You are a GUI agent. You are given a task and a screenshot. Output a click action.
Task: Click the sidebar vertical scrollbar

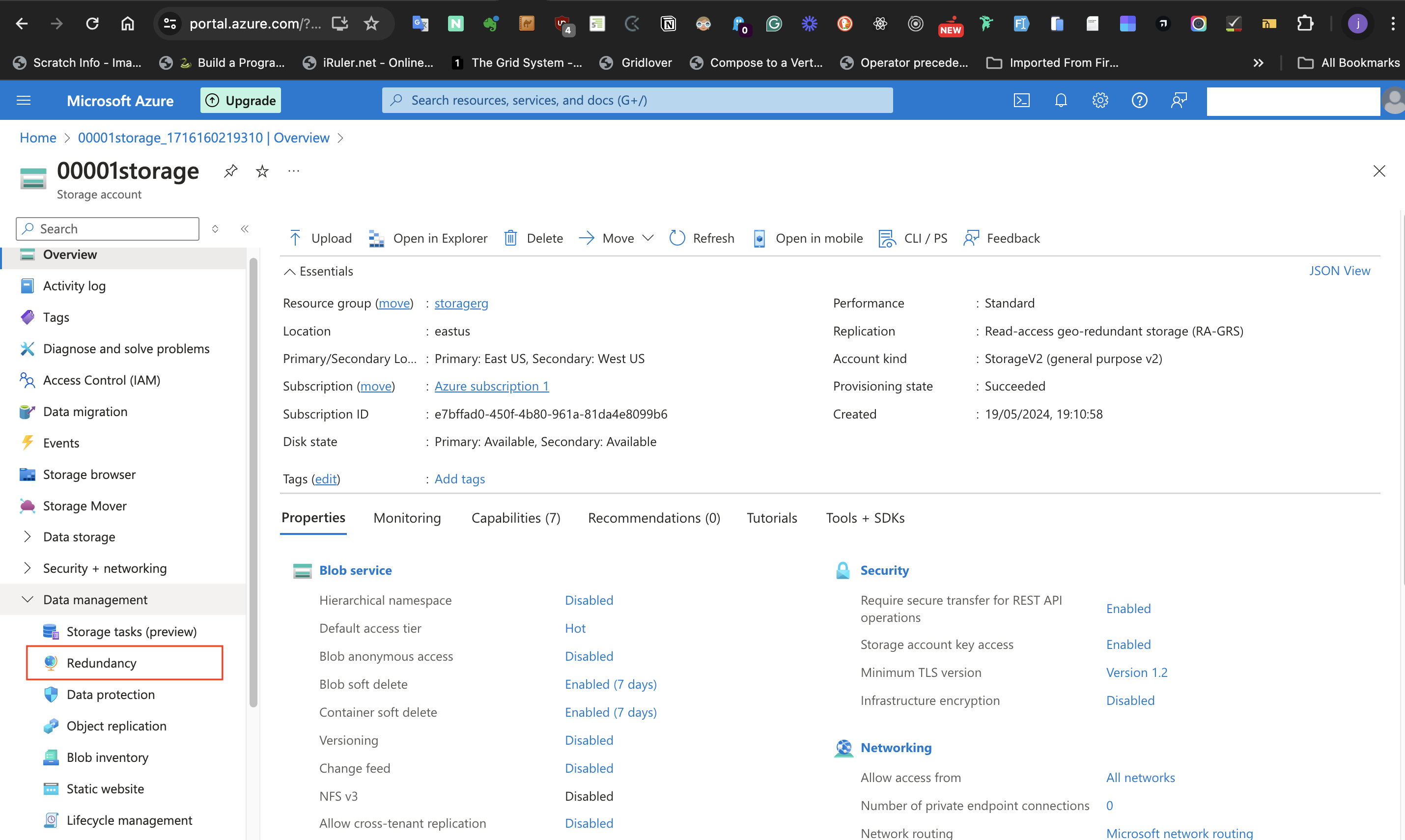(253, 481)
